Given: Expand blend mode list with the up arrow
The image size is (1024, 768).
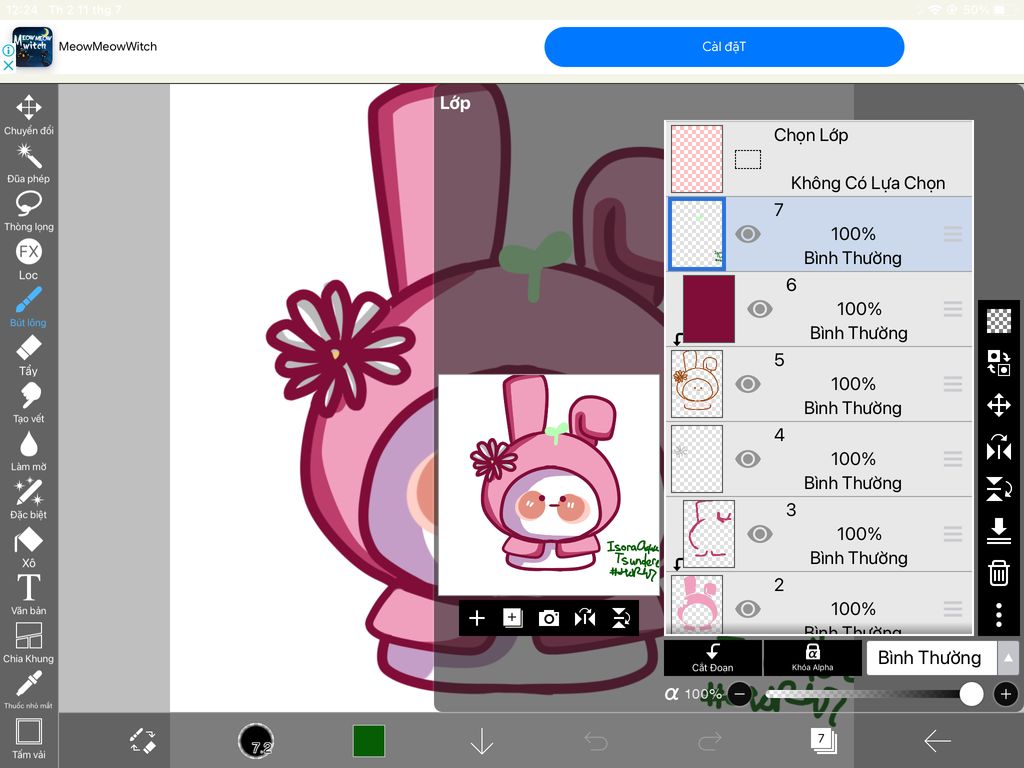Looking at the screenshot, I should pyautogui.click(x=1008, y=658).
